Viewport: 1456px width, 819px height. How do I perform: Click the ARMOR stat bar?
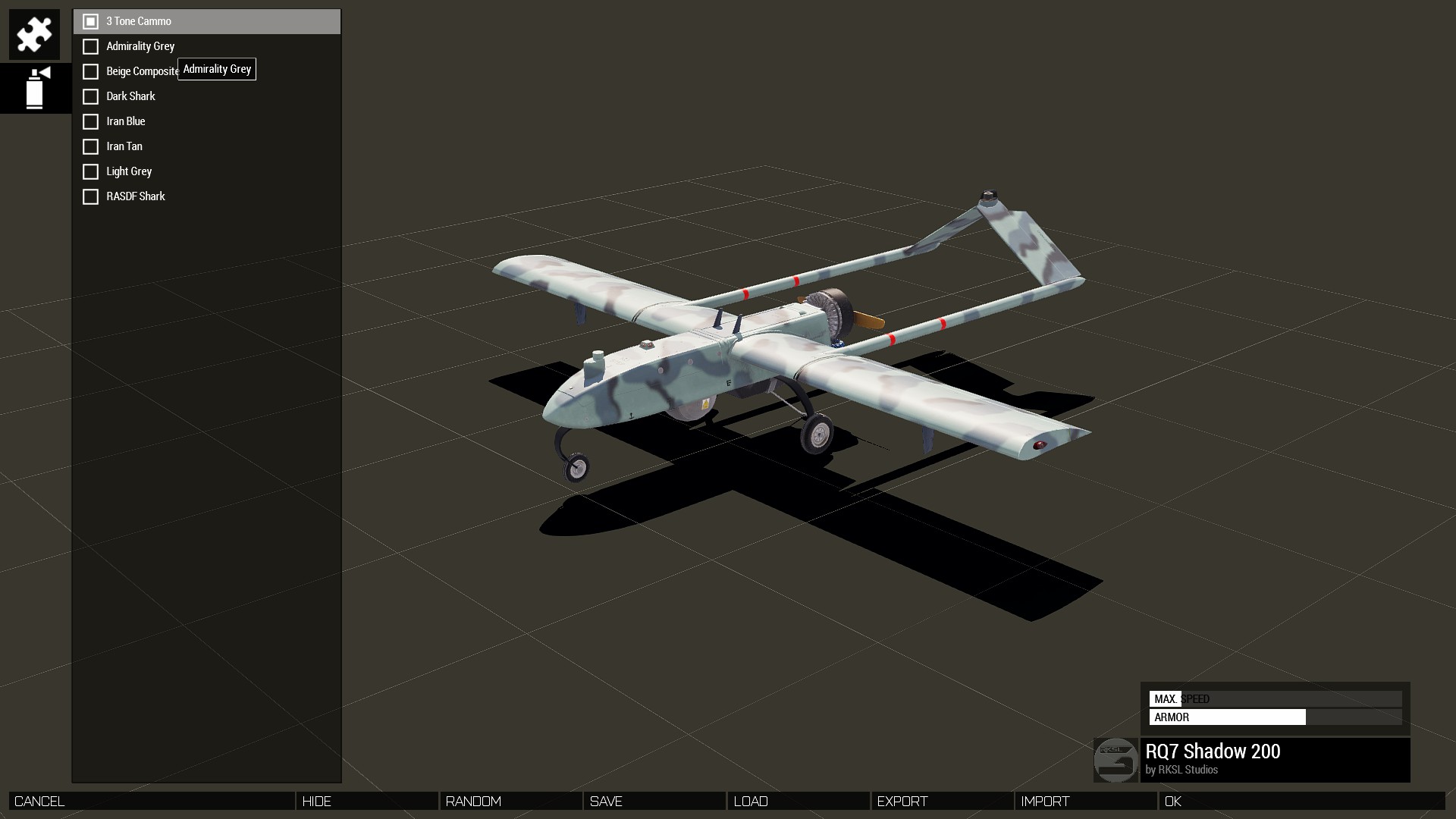pos(1275,717)
